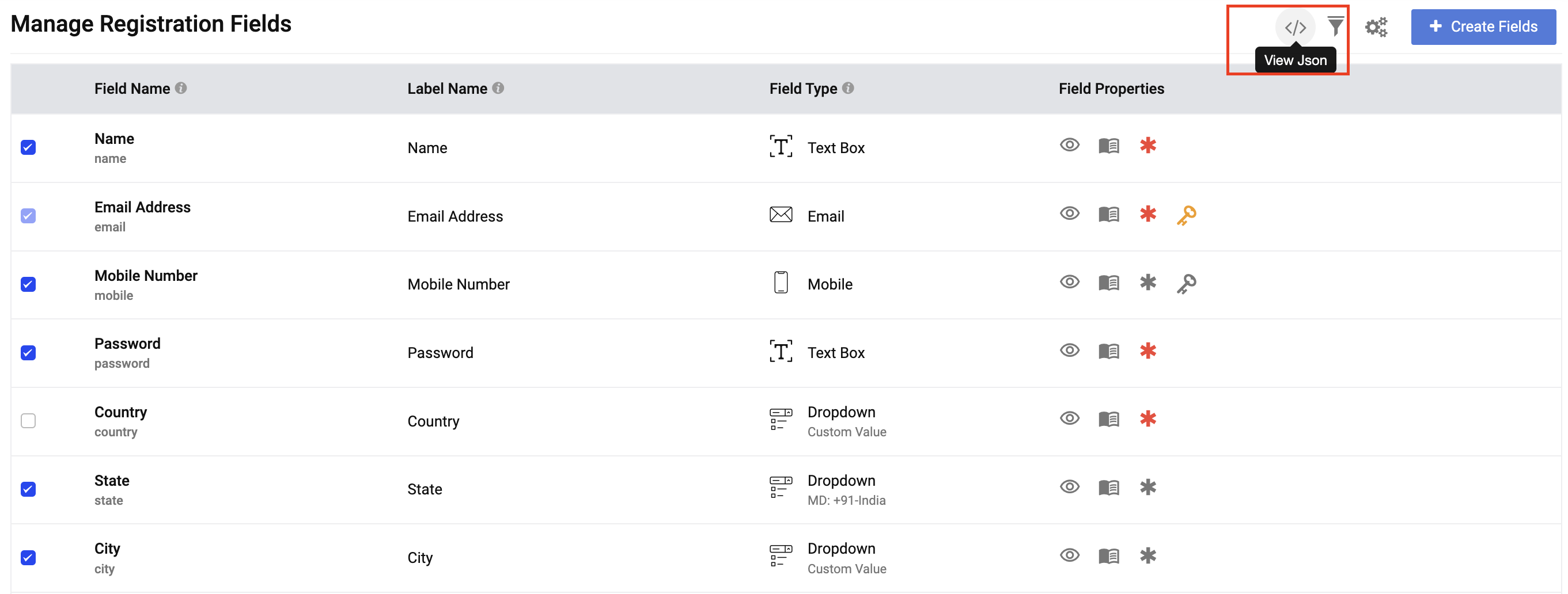Click the book icon in Password row
Viewport: 1568px width, 594px height.
pos(1108,352)
